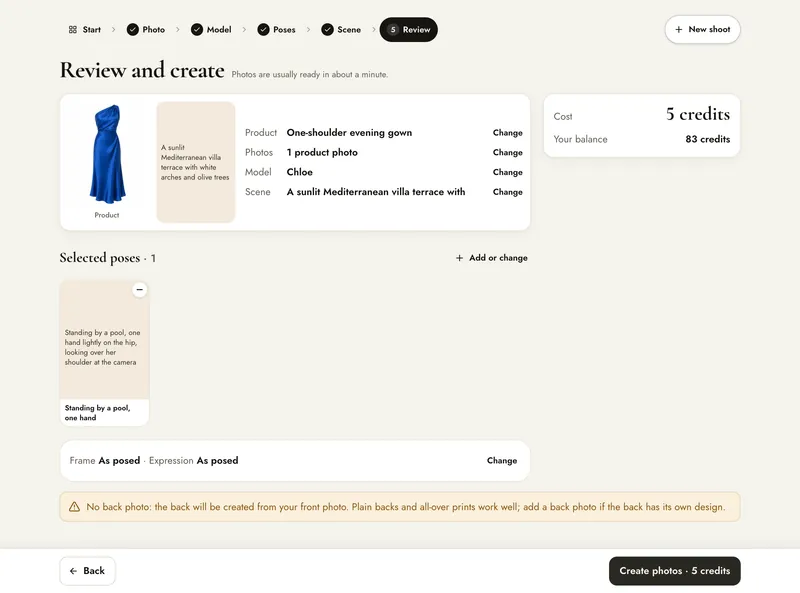Change the Scene description
This screenshot has width=800, height=593.
coord(507,192)
